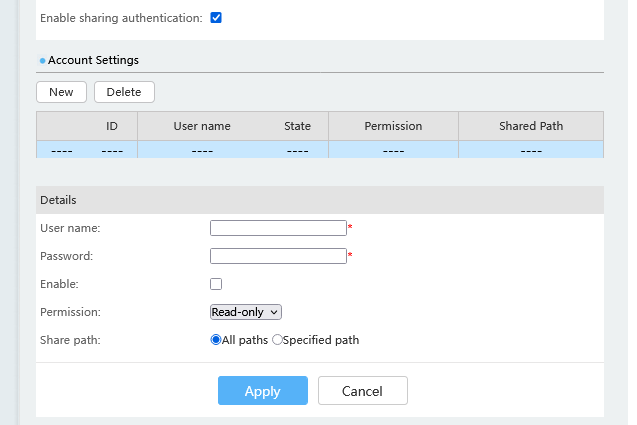This screenshot has width=637, height=425.
Task: Focus the Password input field
Action: [278, 256]
